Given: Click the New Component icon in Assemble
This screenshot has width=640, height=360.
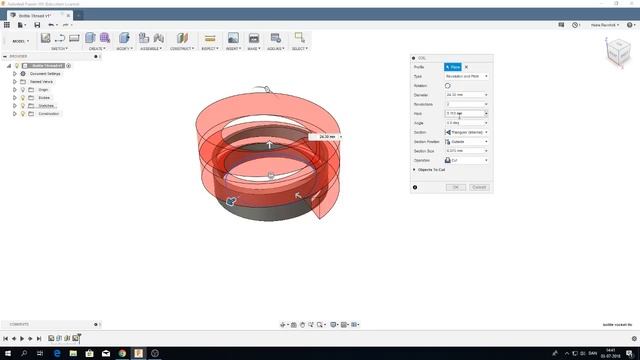Looking at the screenshot, I should [x=144, y=38].
